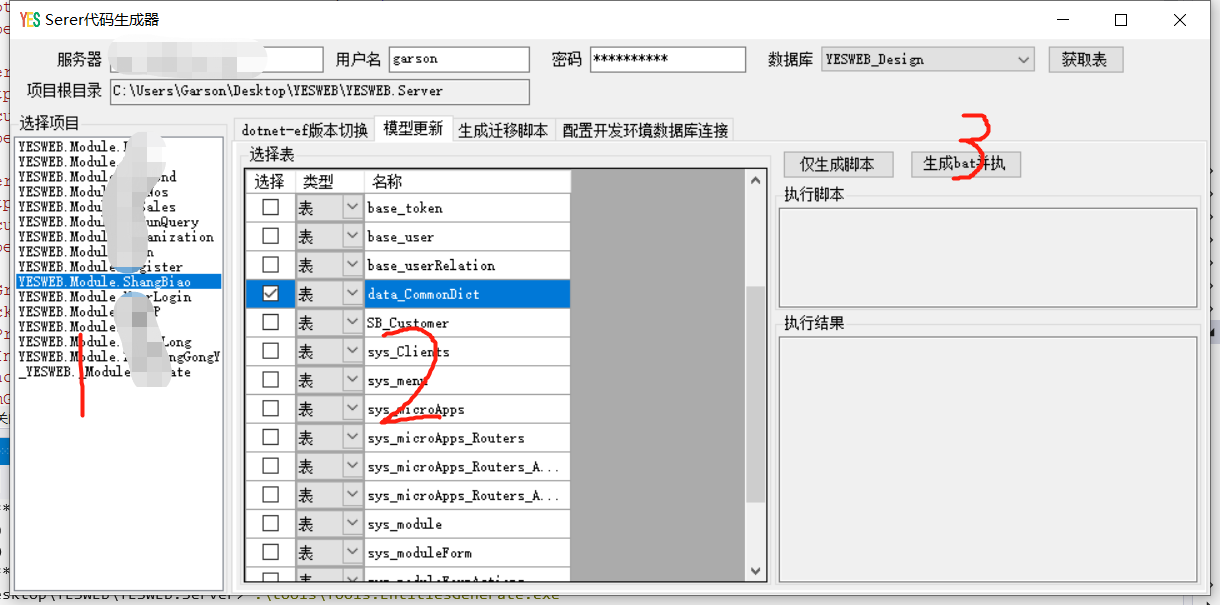
Task: Click the 获取表 button
Action: [x=1085, y=60]
